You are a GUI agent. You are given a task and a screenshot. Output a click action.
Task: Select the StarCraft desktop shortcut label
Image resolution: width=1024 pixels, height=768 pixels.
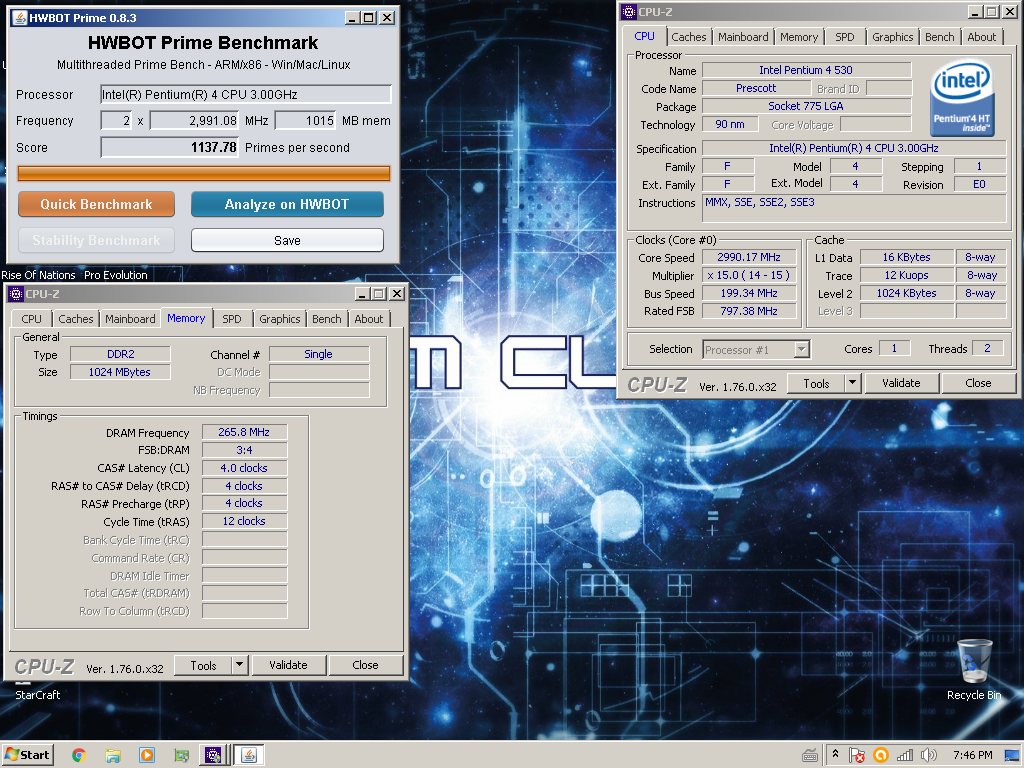point(38,695)
